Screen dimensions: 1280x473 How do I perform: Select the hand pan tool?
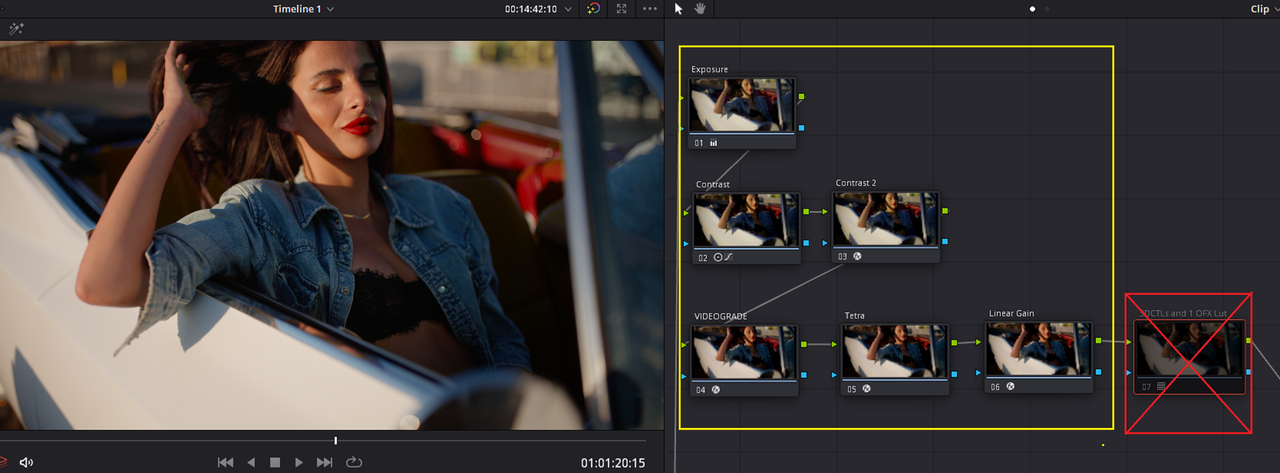pyautogui.click(x=701, y=9)
